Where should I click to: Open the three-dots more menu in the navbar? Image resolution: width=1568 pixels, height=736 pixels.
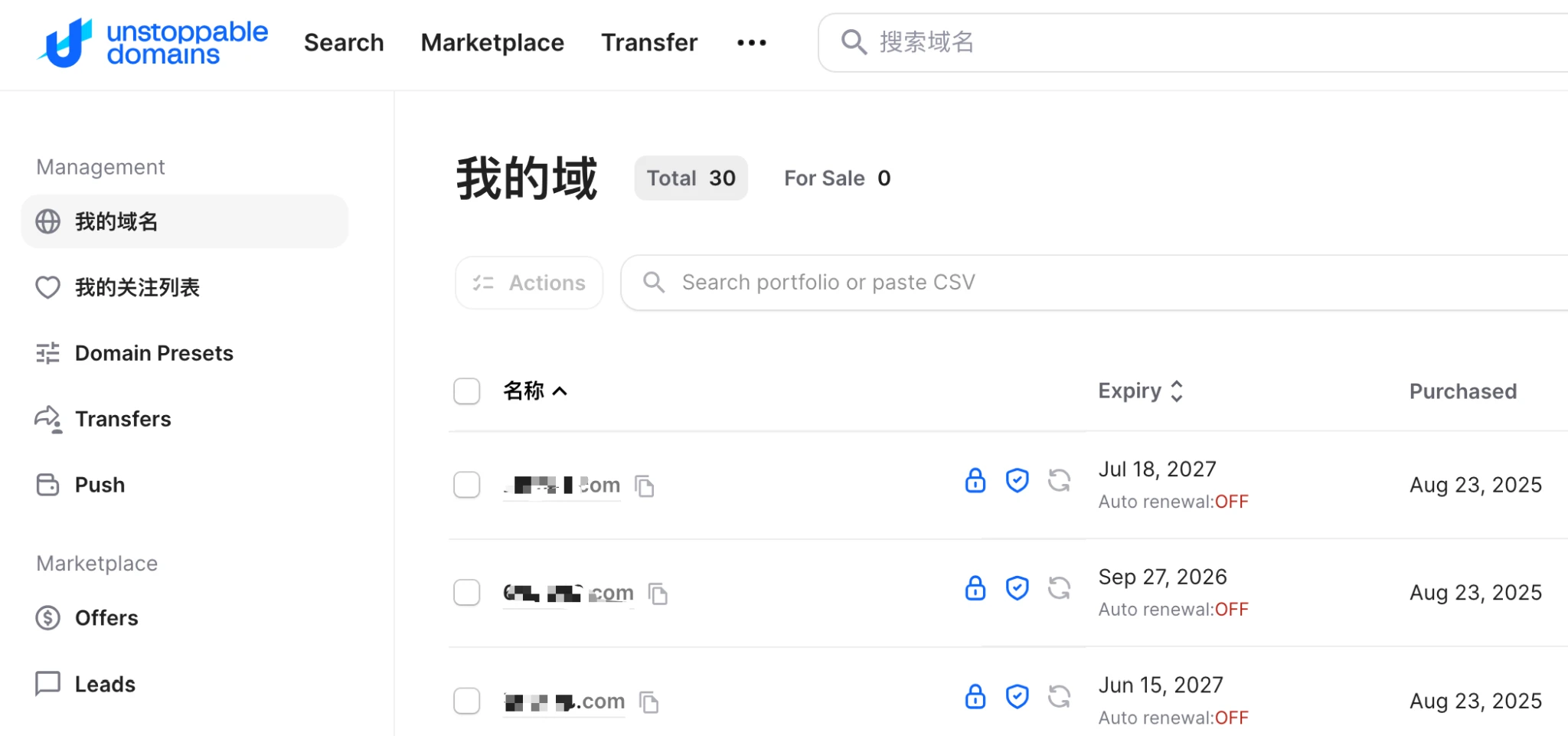[751, 43]
